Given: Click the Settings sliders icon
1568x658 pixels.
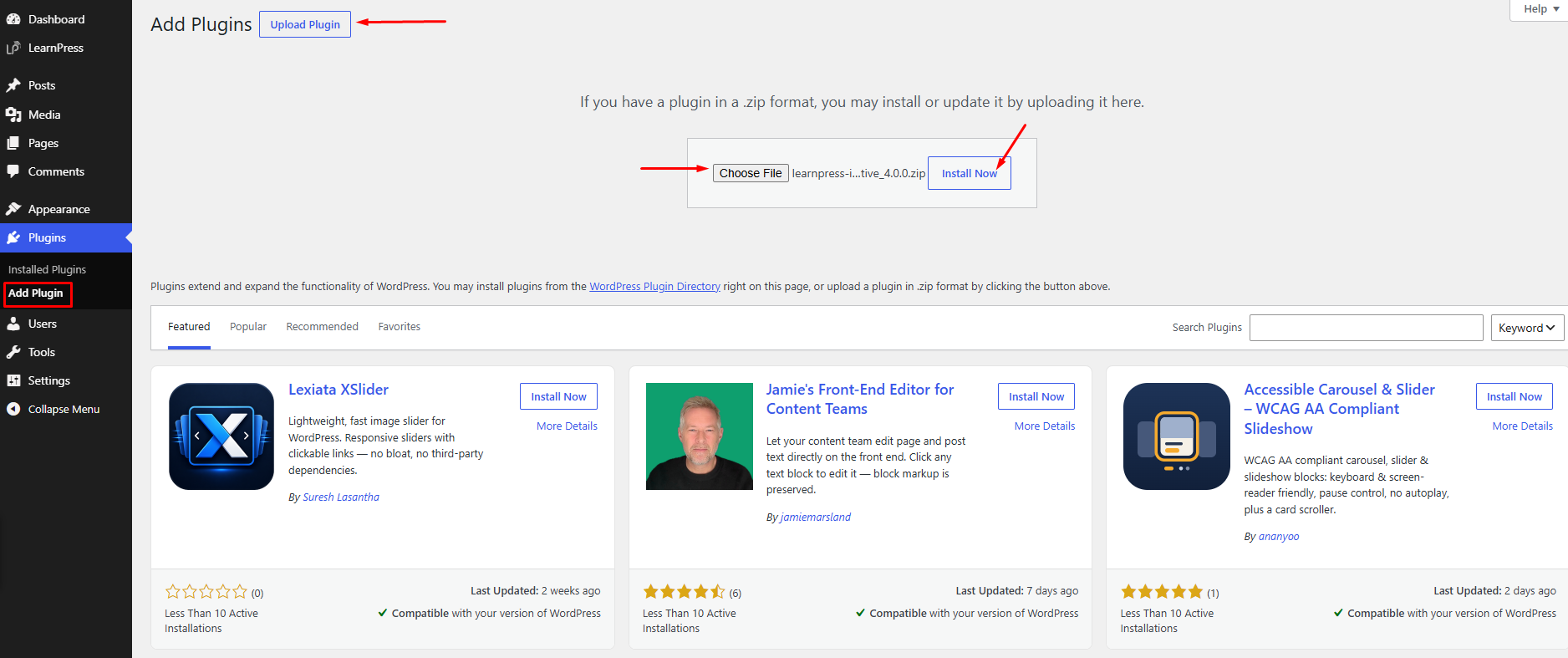Looking at the screenshot, I should (13, 380).
